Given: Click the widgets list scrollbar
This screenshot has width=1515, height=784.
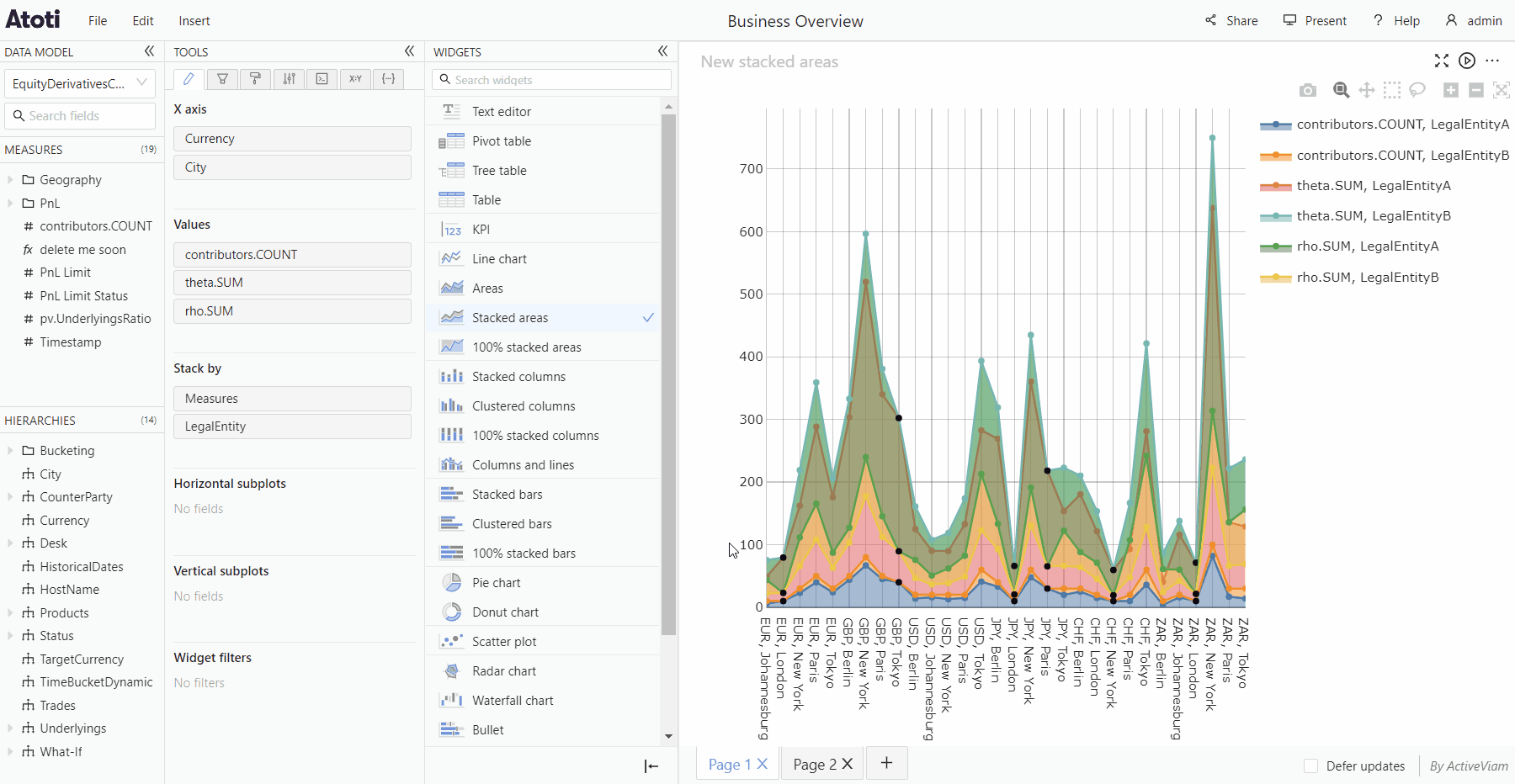Looking at the screenshot, I should pyautogui.click(x=668, y=374).
